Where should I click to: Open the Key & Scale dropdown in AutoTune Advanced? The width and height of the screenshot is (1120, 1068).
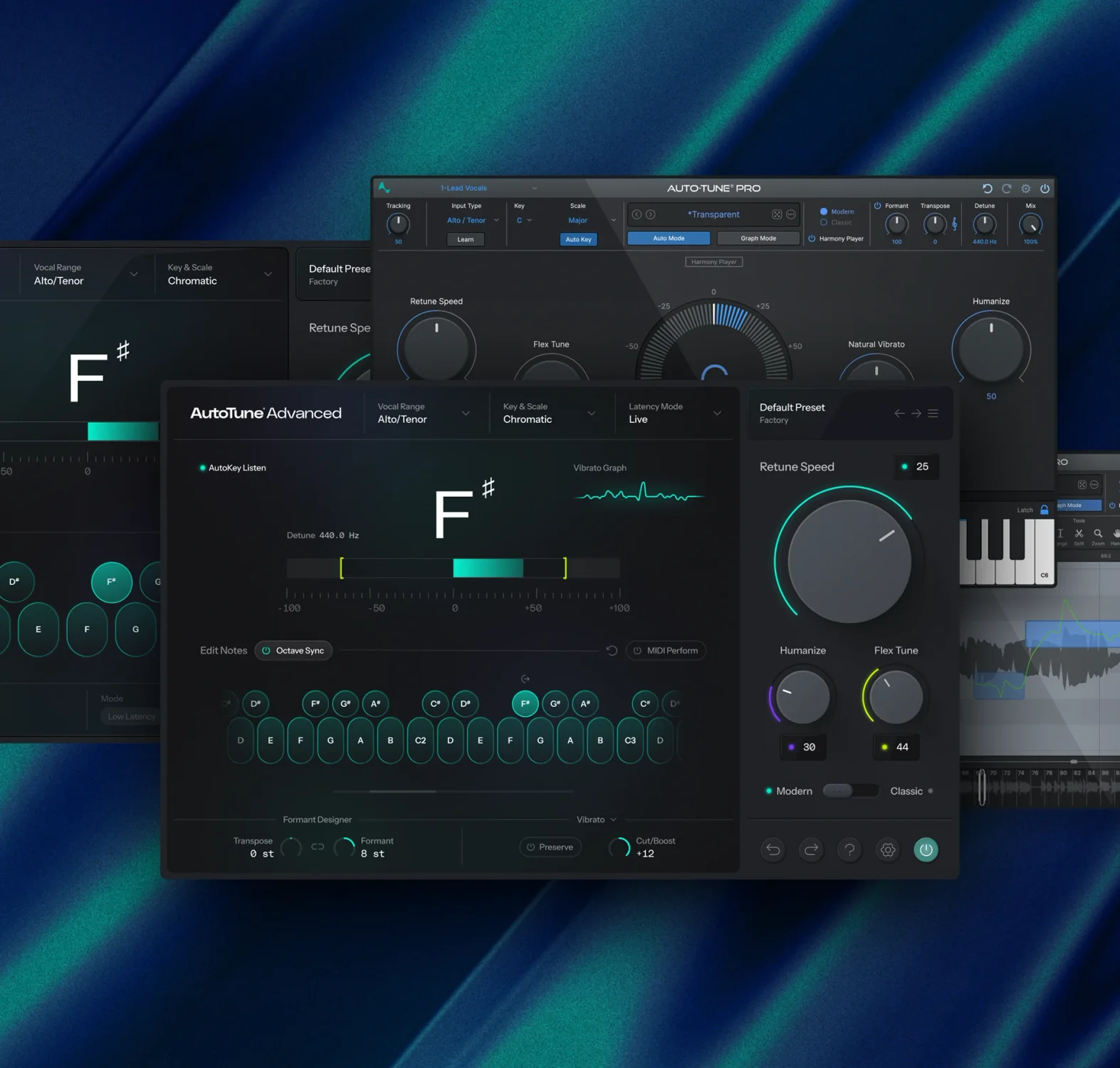(x=550, y=413)
